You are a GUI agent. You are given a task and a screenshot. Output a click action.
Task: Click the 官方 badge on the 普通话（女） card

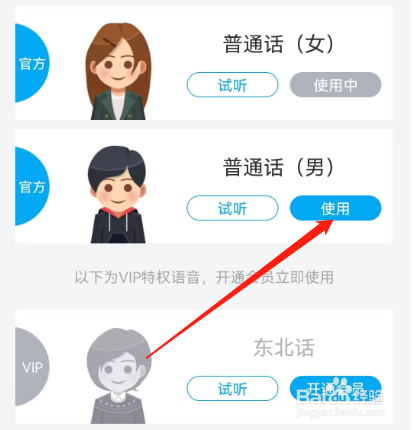coord(32,63)
